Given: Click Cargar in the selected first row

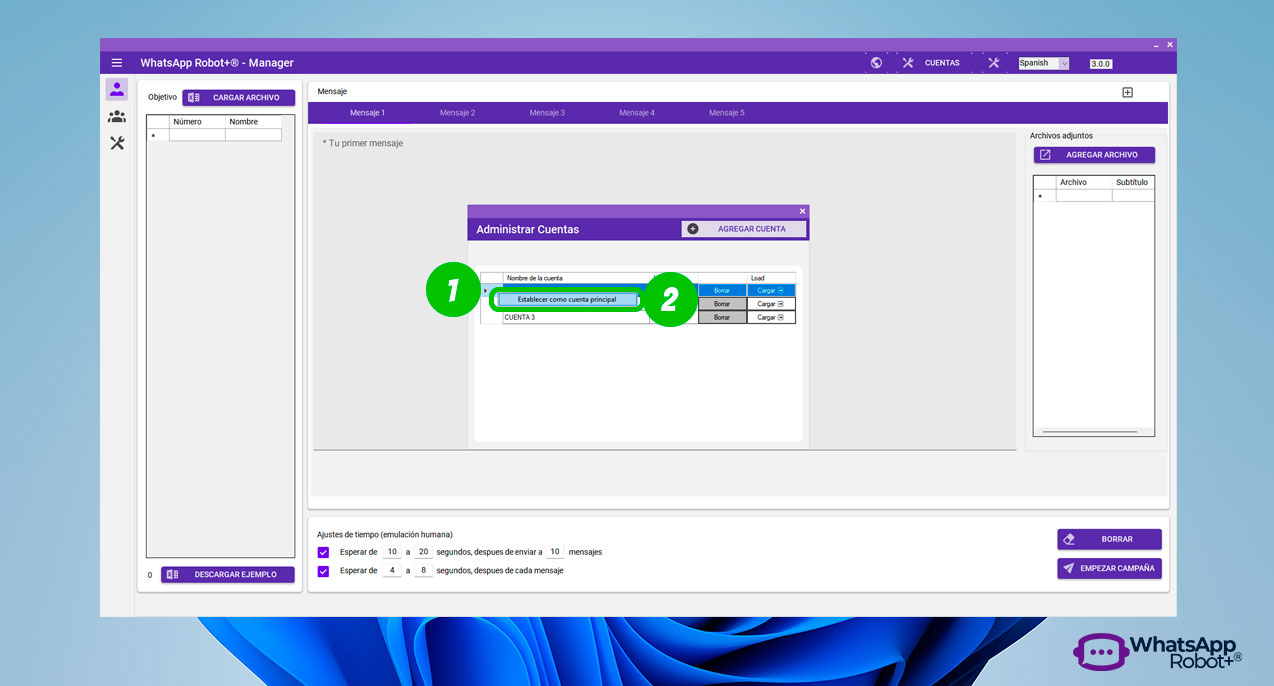Looking at the screenshot, I should tap(771, 290).
